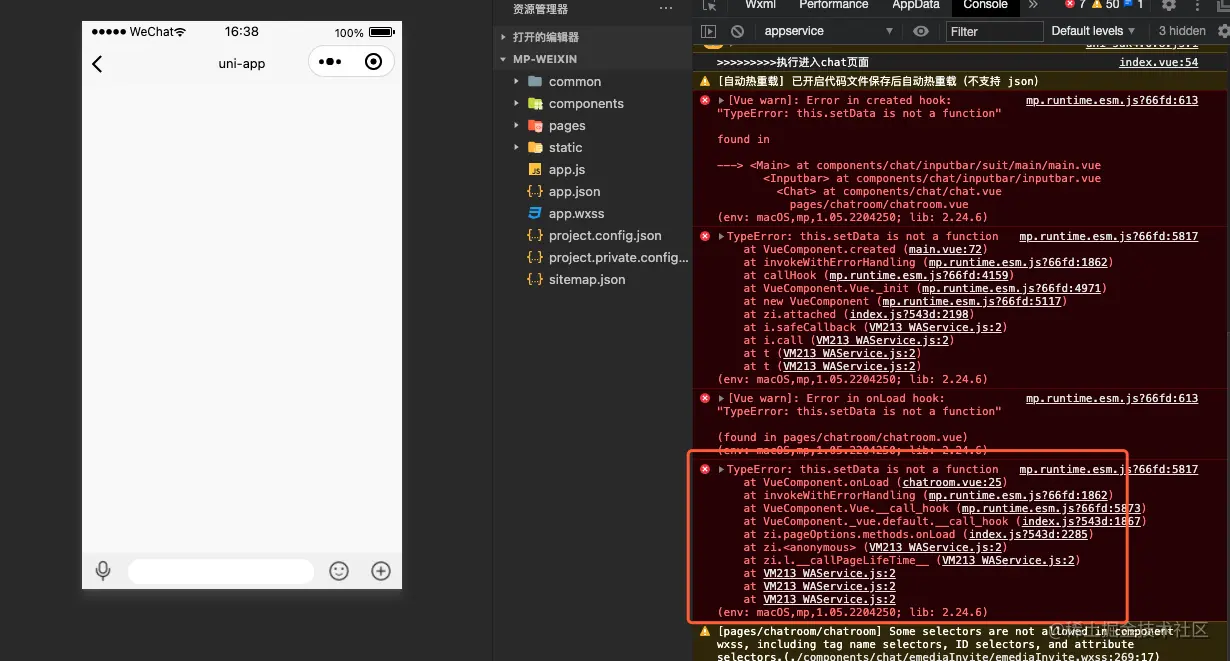Clear the console with the ban icon
This screenshot has width=1230, height=661.
(x=738, y=32)
